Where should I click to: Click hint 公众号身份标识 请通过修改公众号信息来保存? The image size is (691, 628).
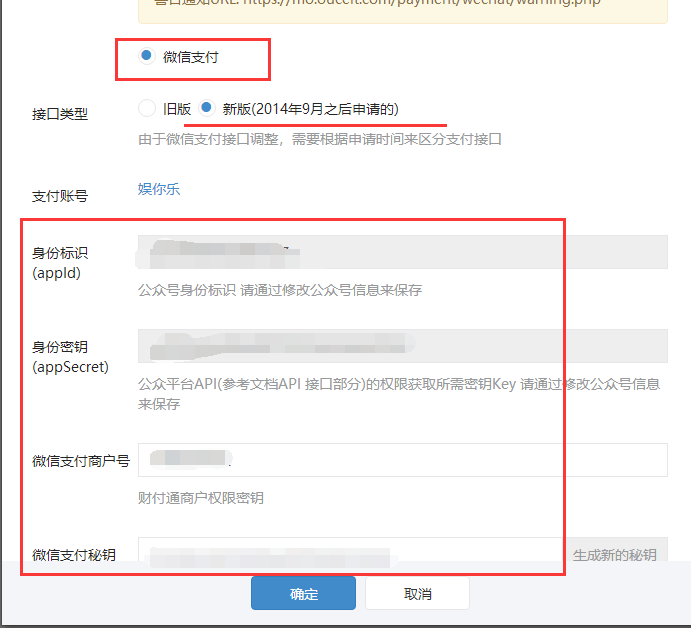pyautogui.click(x=280, y=290)
